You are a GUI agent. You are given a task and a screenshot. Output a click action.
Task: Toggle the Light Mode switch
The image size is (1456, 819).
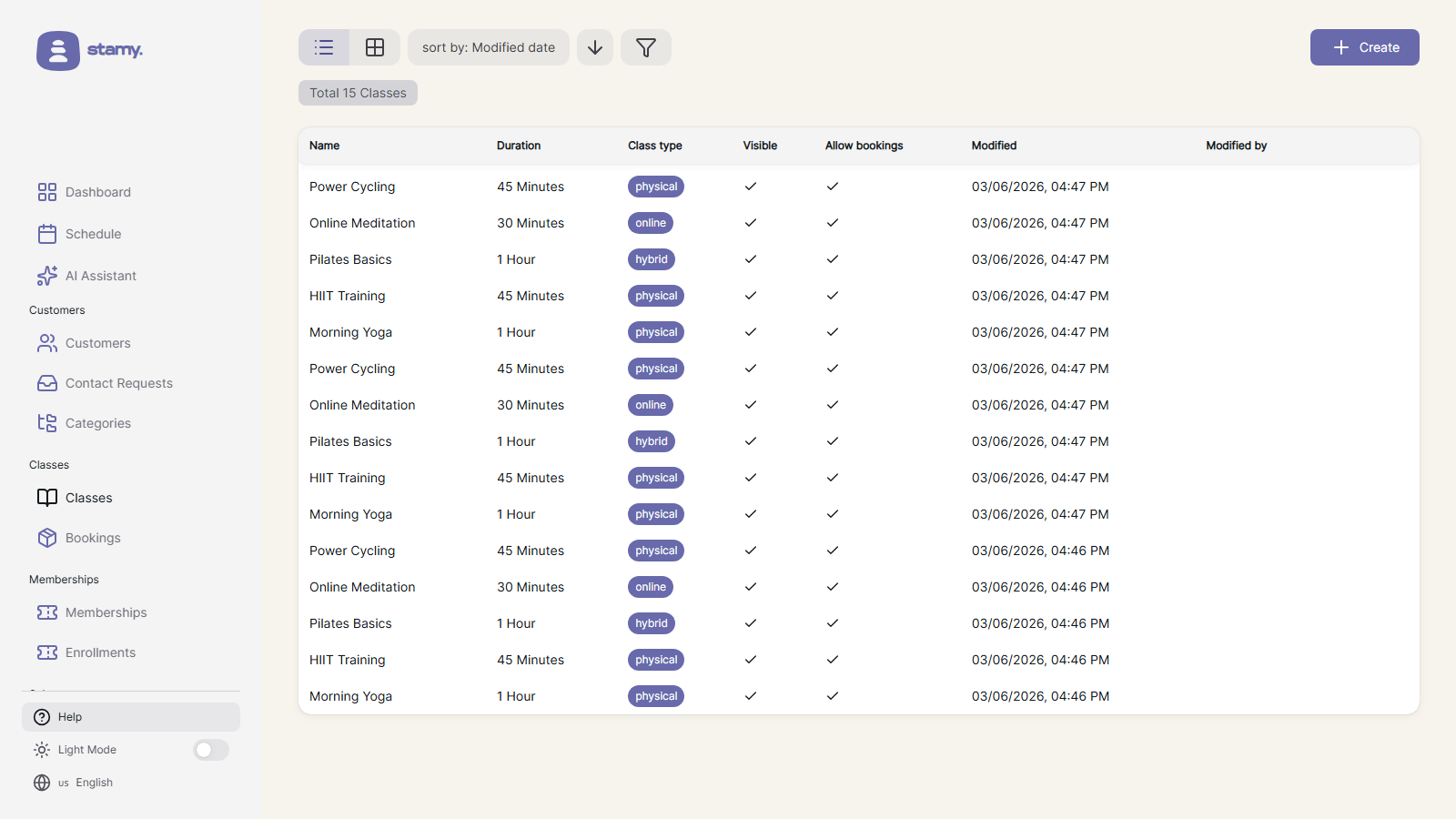[x=211, y=750]
